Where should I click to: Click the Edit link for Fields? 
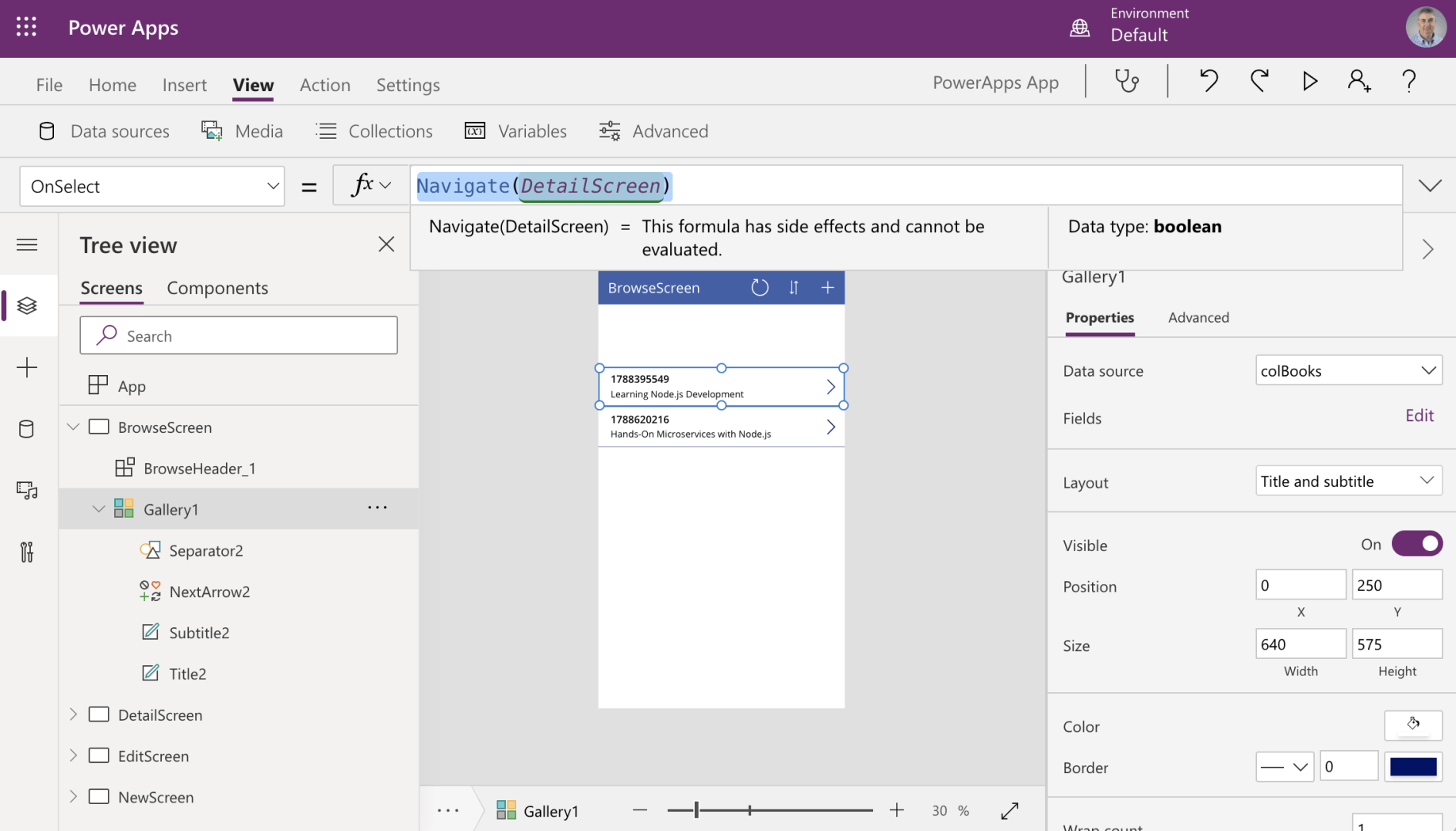coord(1419,416)
